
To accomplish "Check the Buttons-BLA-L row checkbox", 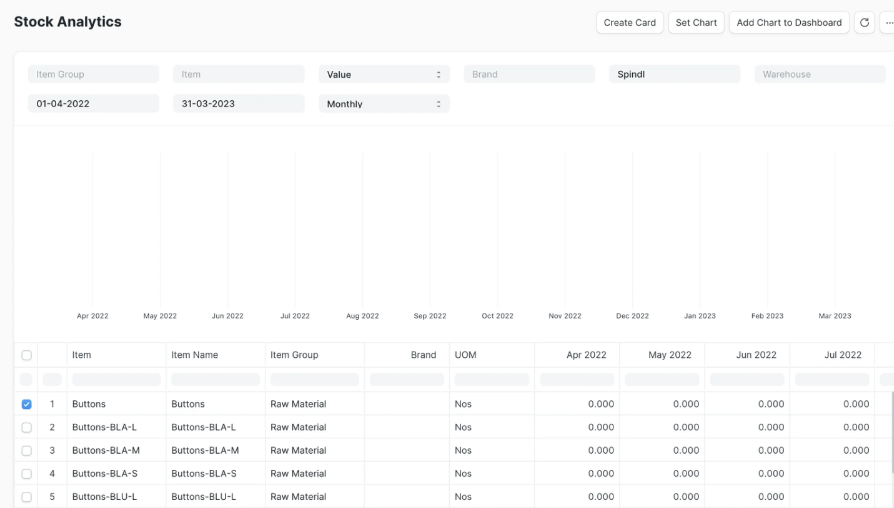I will coord(27,427).
